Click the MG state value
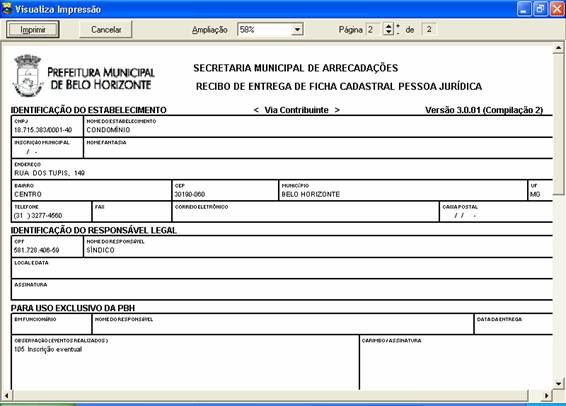 (x=535, y=195)
